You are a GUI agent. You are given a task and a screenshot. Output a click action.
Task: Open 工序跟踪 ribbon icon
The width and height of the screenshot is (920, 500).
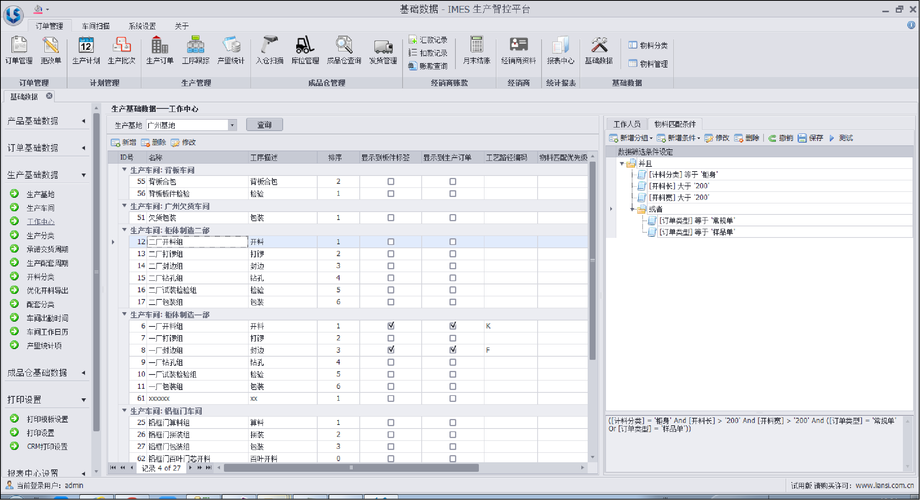click(195, 50)
